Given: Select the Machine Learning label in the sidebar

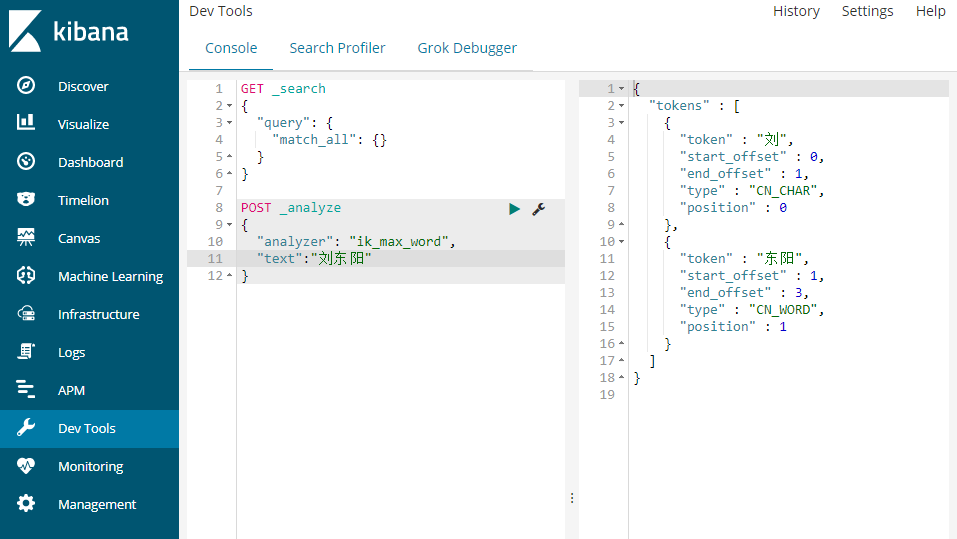Looking at the screenshot, I should tap(110, 277).
